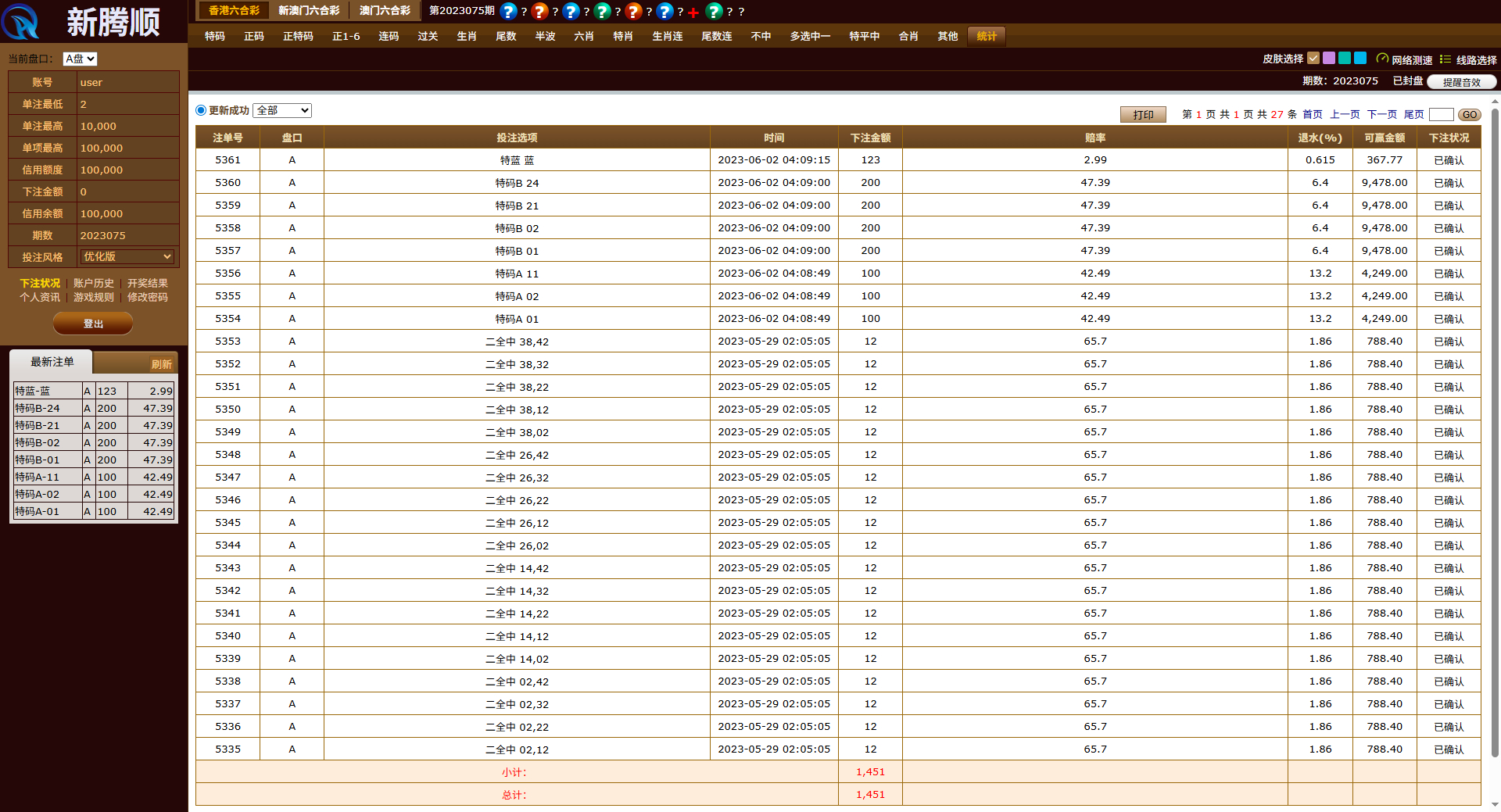Screen dimensions: 1501x812
Task: Click the network speed test gauge icon
Action: [x=1382, y=59]
